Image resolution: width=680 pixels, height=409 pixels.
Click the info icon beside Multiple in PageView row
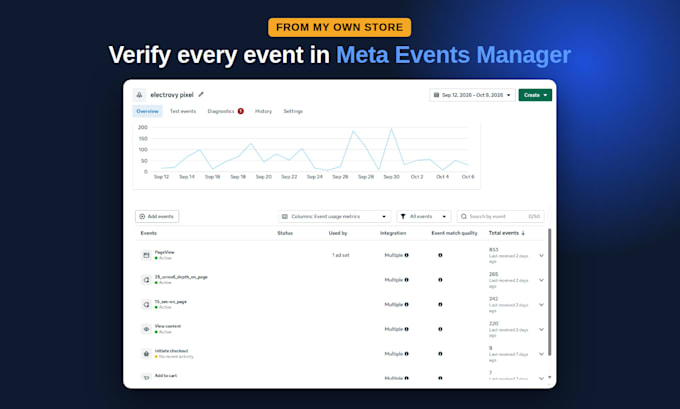(406, 255)
